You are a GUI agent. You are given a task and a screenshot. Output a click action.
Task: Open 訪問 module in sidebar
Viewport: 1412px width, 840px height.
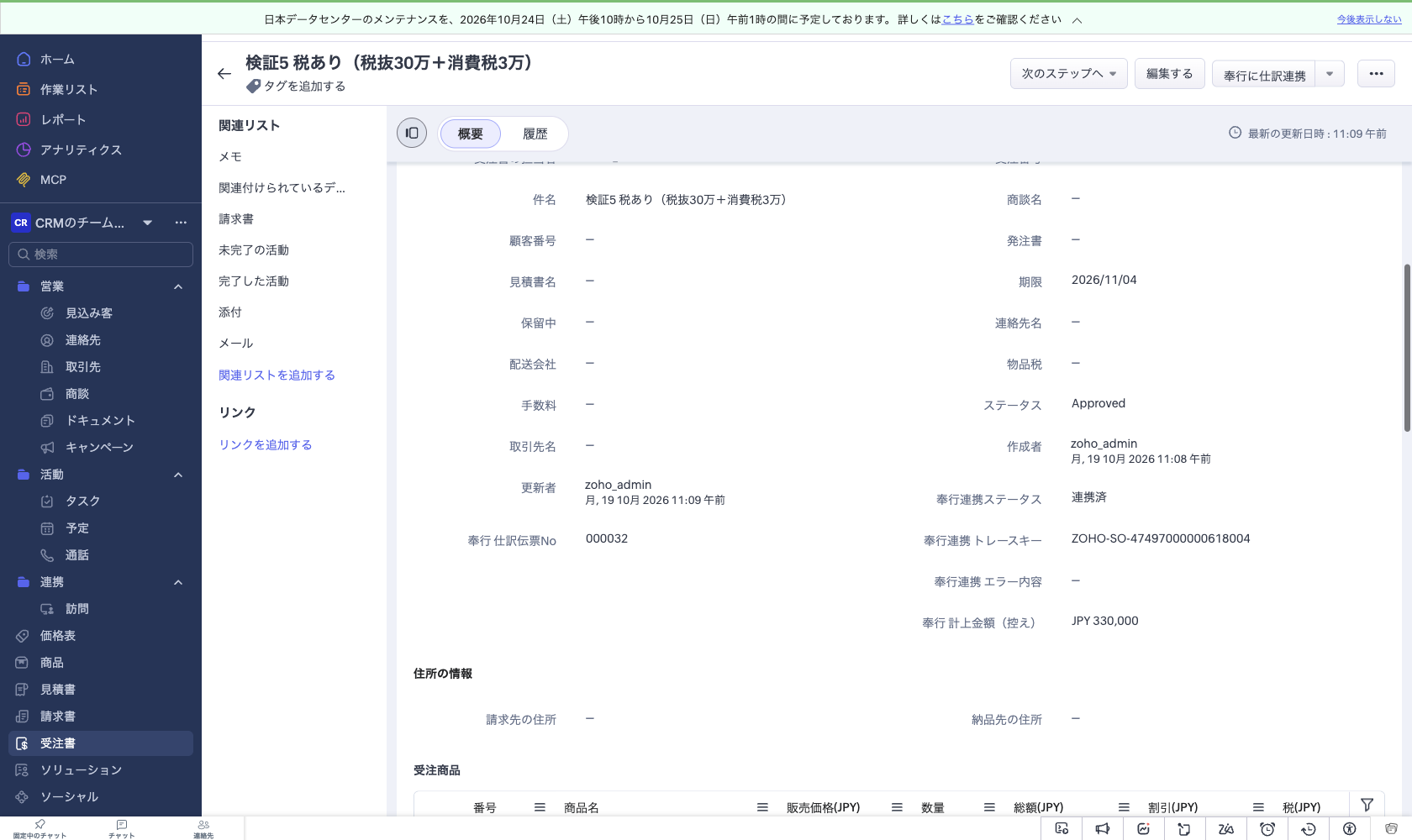(x=77, y=609)
